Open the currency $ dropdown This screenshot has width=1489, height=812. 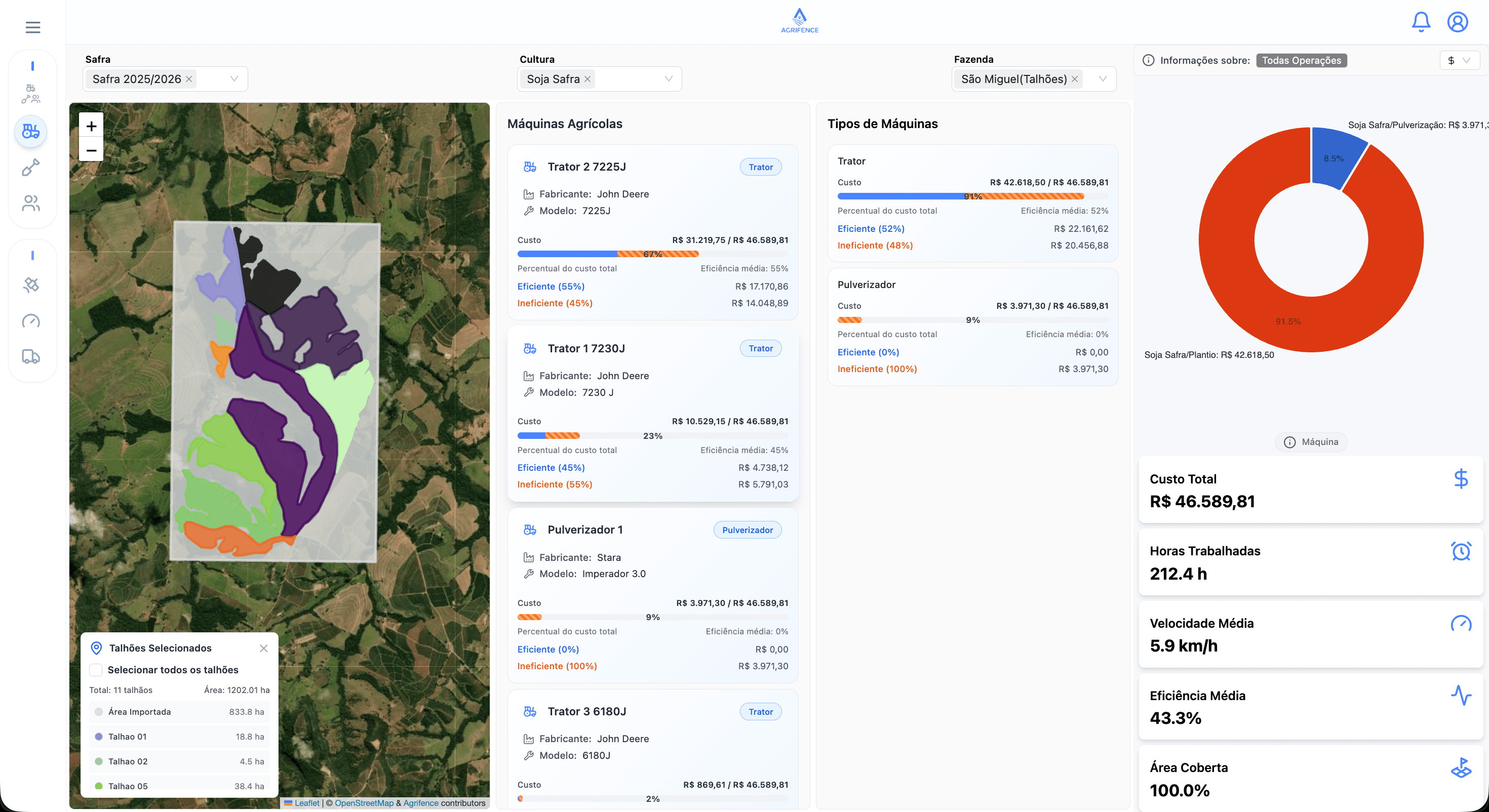(x=1459, y=61)
